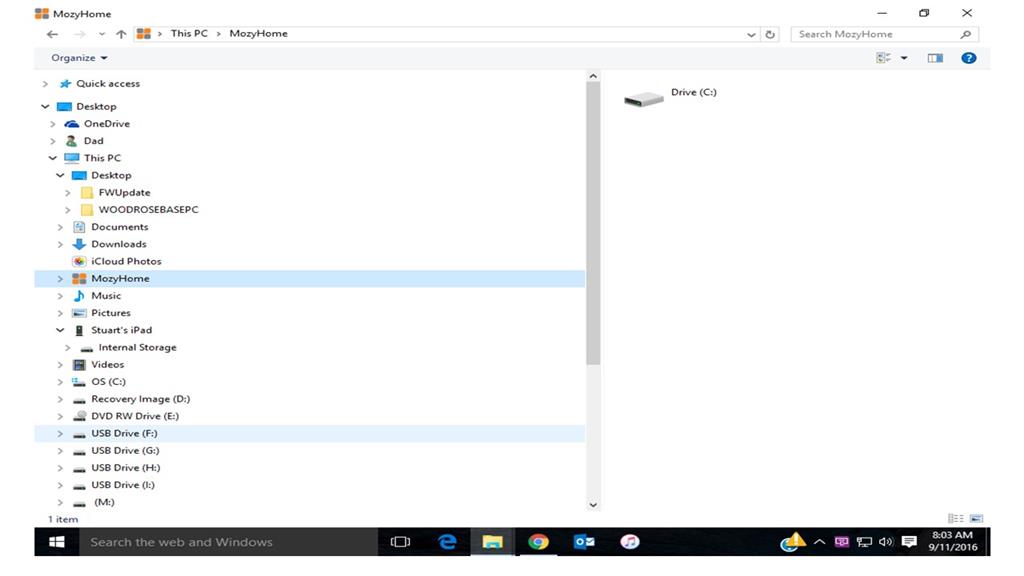Screen dimensions: 1024x576
Task: Select USB Drive (H:)
Action: click(x=125, y=468)
